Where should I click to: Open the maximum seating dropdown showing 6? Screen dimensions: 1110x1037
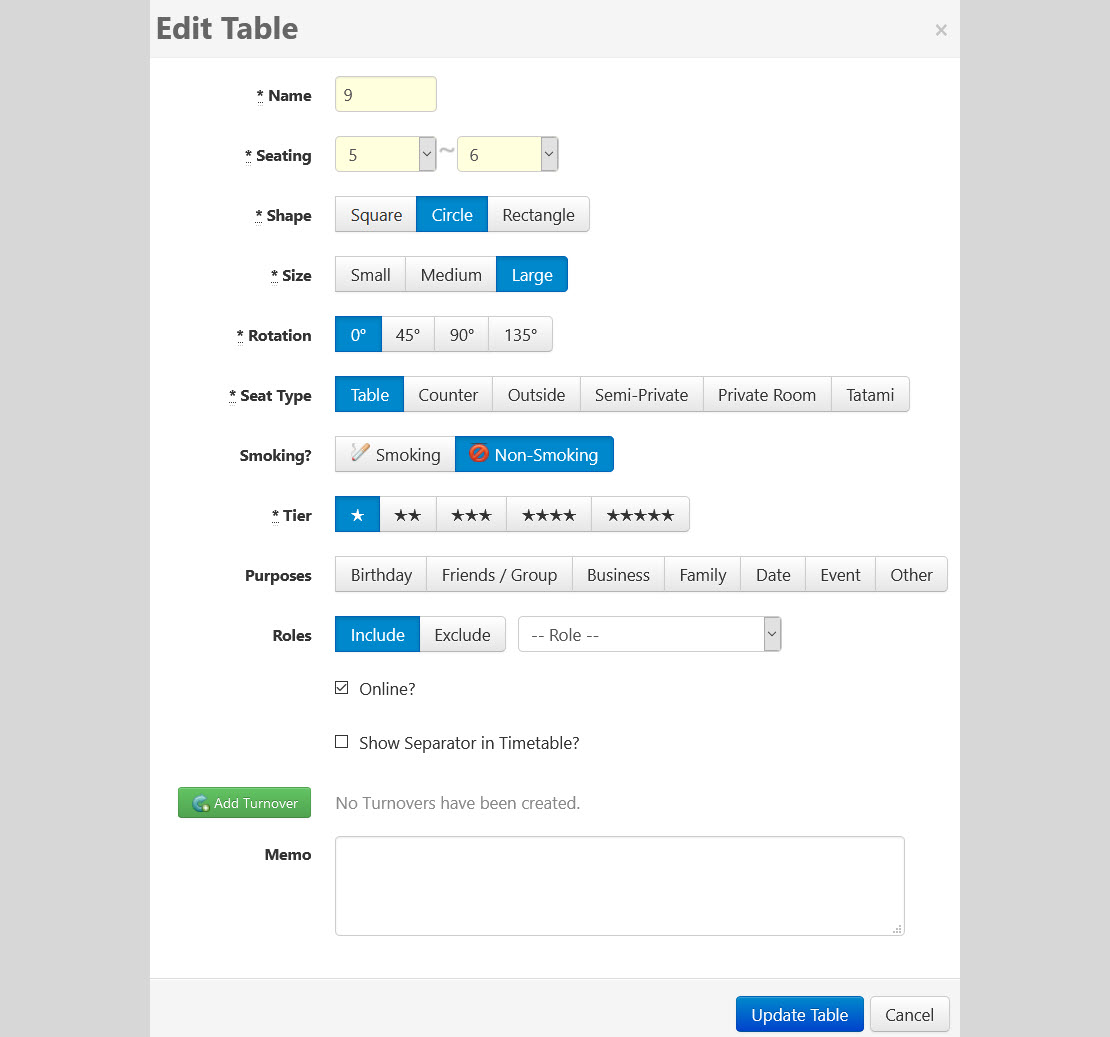click(508, 154)
